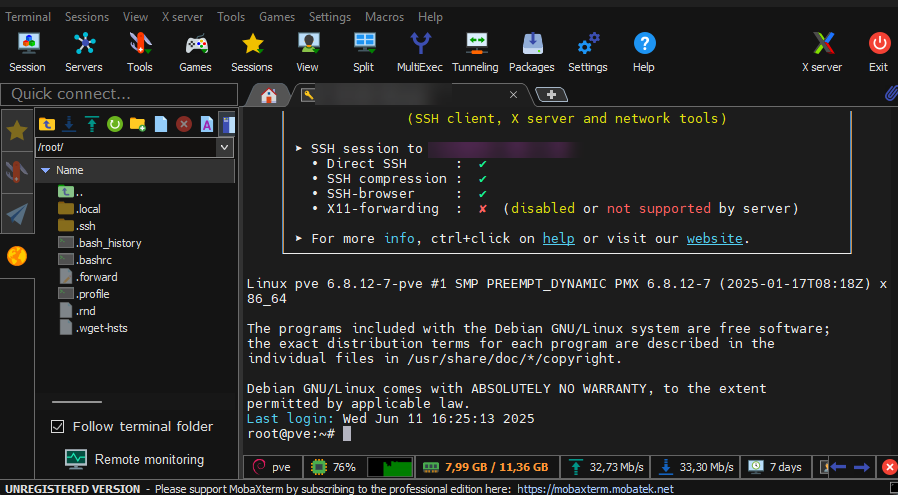The width and height of the screenshot is (898, 495).
Task: Open the Terminal menu
Action: click(x=28, y=17)
